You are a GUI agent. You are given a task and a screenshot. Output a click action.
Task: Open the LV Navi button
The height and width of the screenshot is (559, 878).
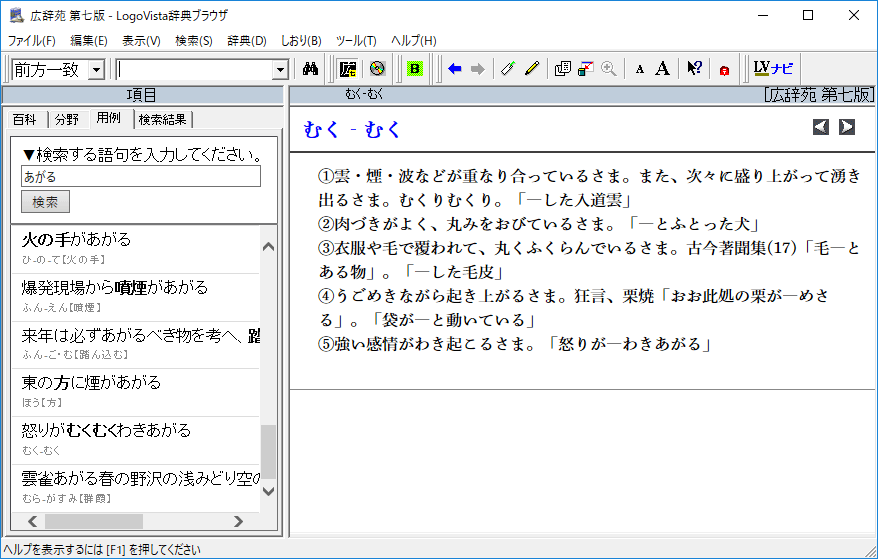tap(773, 69)
